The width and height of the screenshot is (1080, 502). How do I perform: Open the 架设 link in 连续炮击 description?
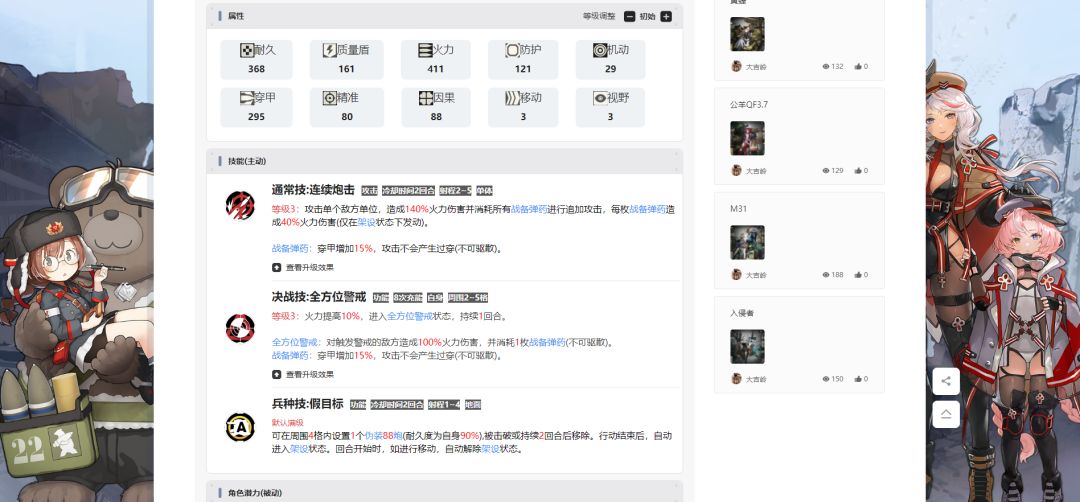tap(366, 222)
